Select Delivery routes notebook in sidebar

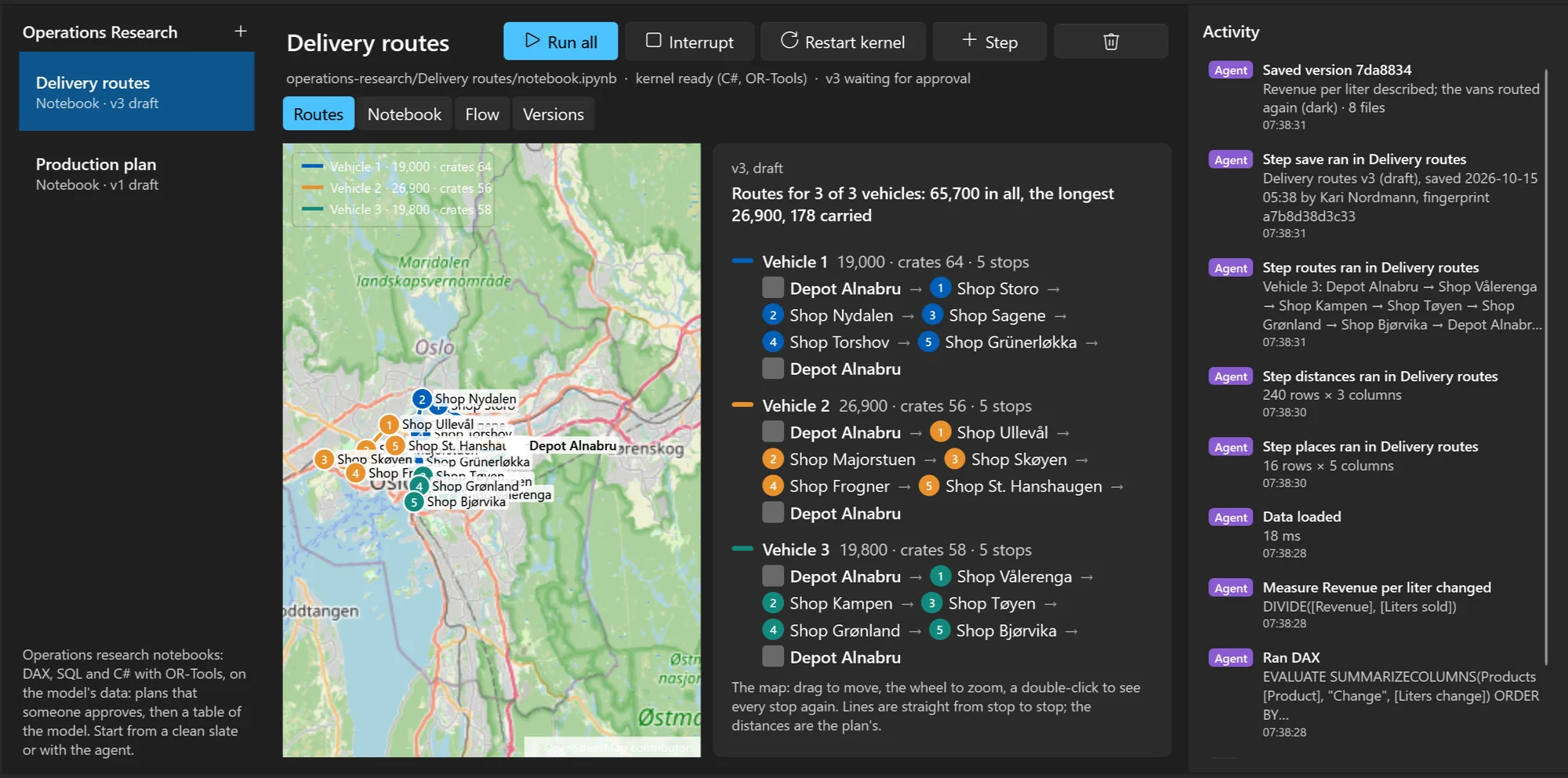tap(136, 91)
